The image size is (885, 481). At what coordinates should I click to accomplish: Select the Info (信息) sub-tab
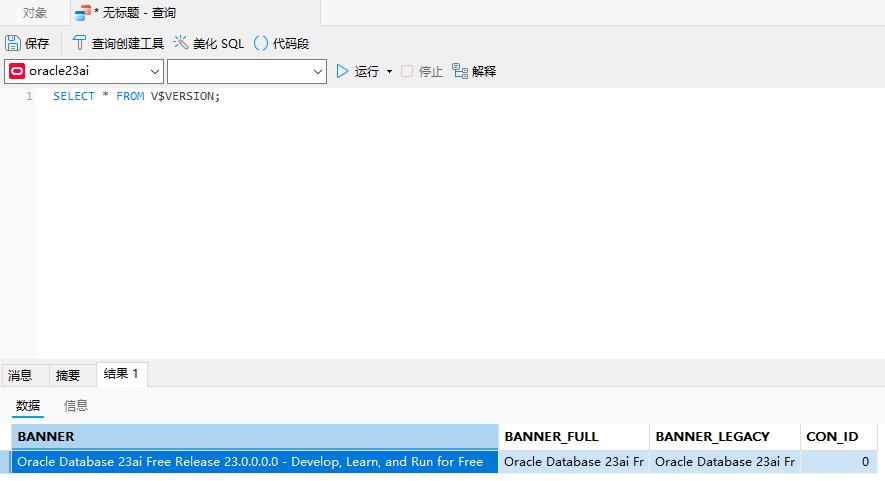[76, 405]
